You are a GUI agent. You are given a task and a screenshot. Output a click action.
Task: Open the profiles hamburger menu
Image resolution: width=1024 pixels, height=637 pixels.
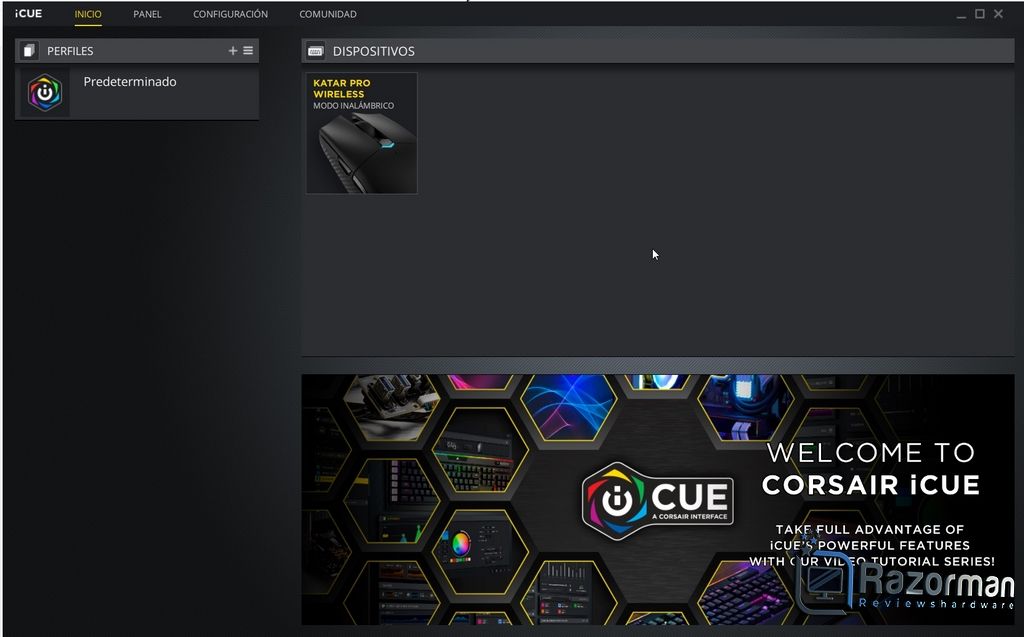point(248,50)
